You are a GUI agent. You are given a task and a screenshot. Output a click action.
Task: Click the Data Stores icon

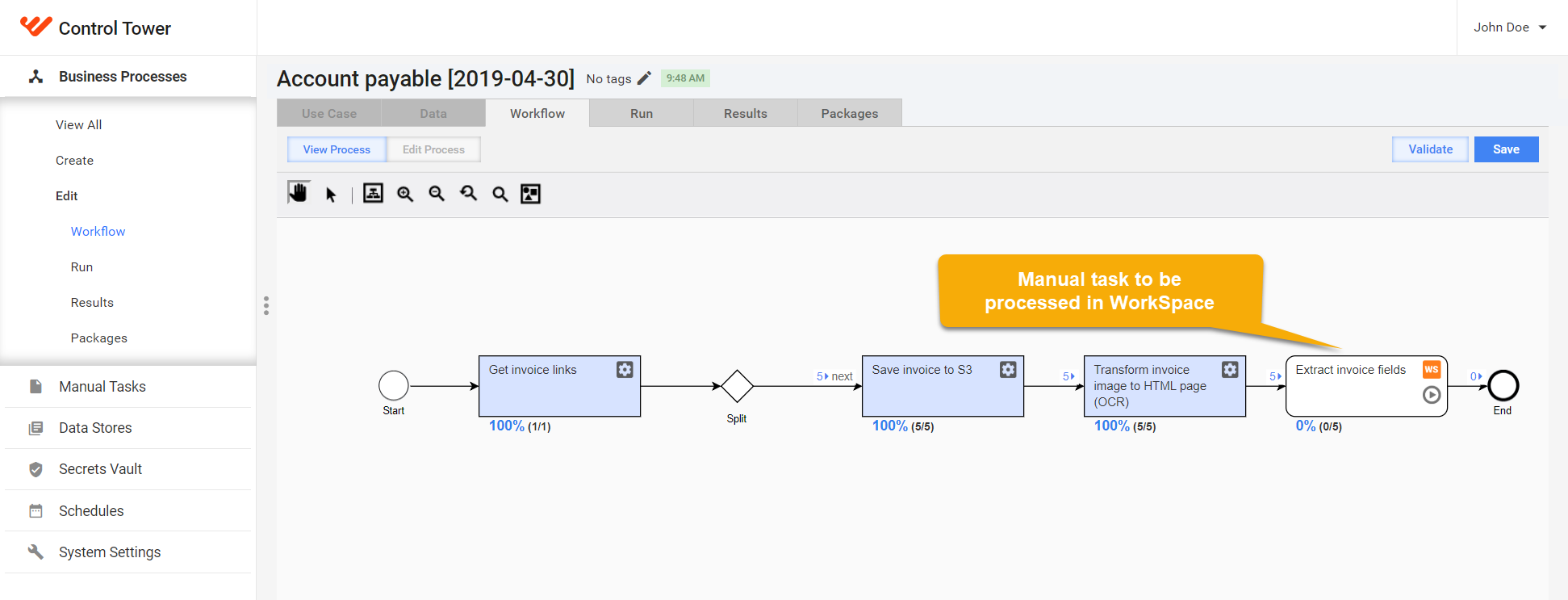coord(36,428)
